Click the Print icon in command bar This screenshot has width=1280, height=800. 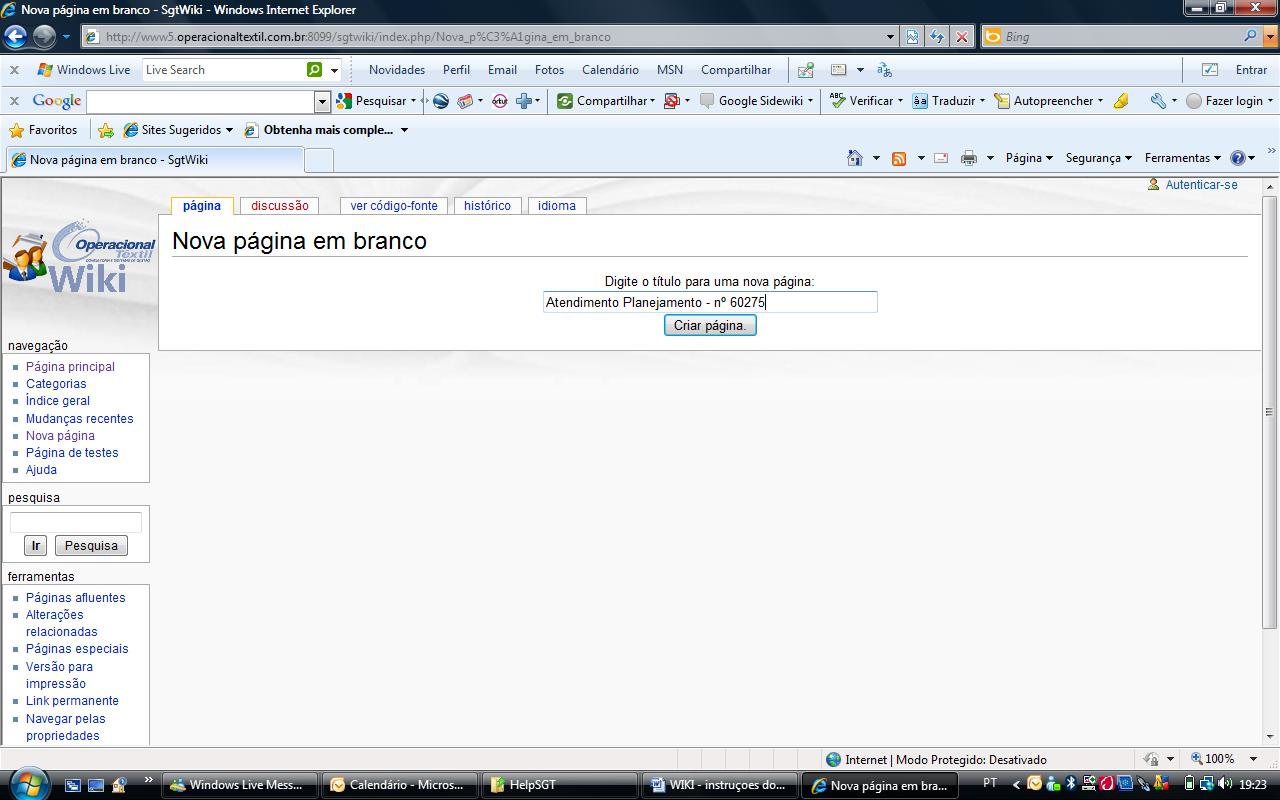[968, 158]
